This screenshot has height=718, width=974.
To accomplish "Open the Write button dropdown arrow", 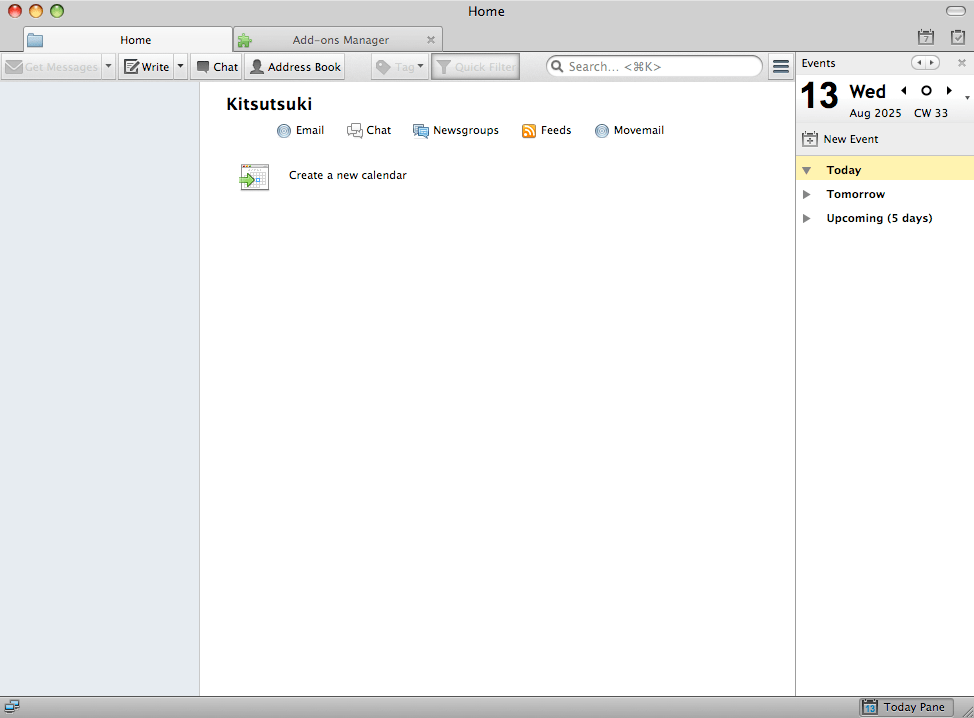I will tap(181, 67).
